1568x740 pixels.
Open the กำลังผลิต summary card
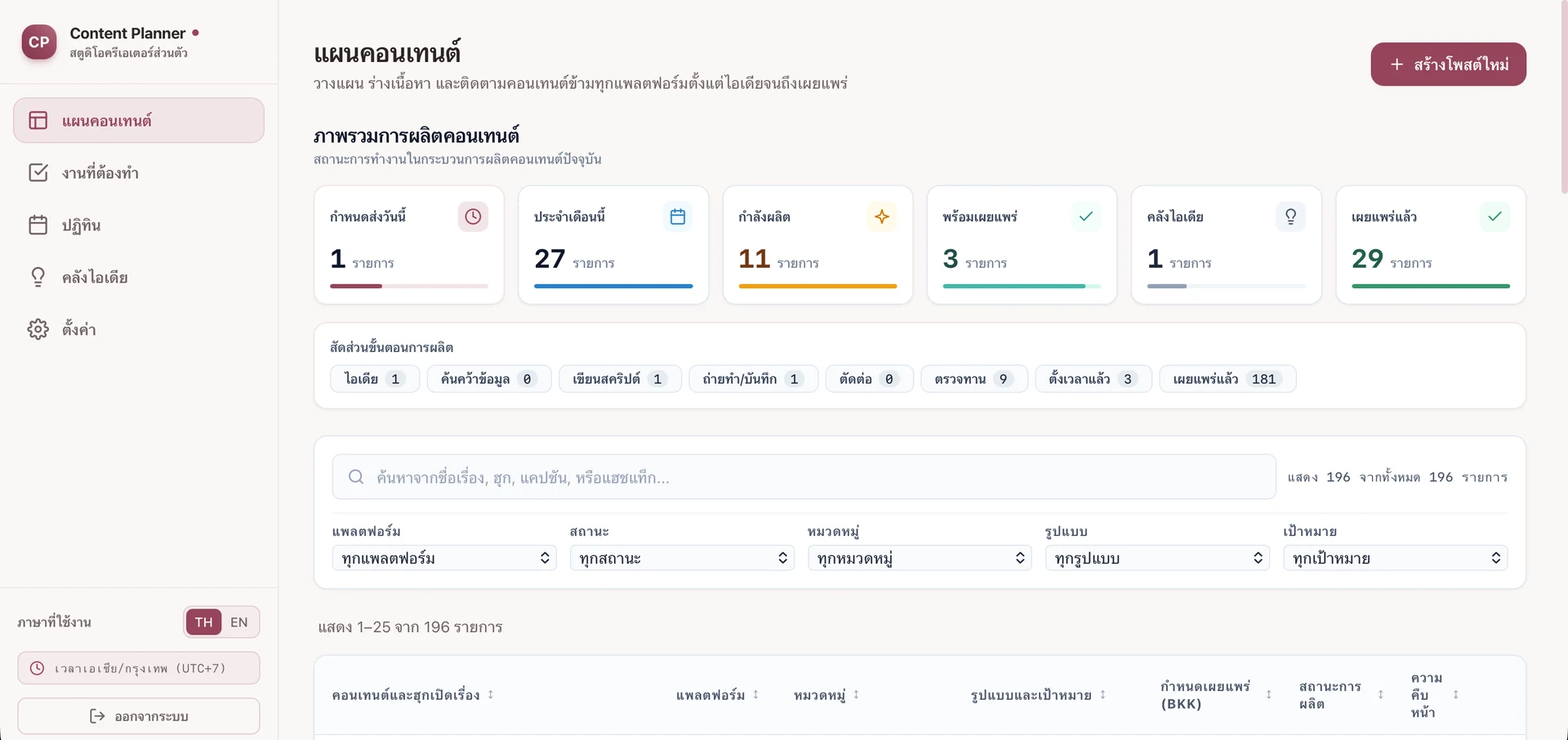(817, 245)
